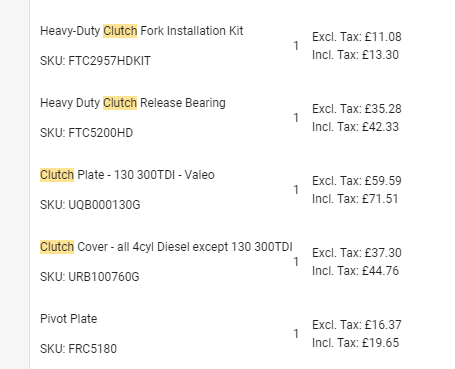Select SKU FTC5200HD text

point(86,133)
